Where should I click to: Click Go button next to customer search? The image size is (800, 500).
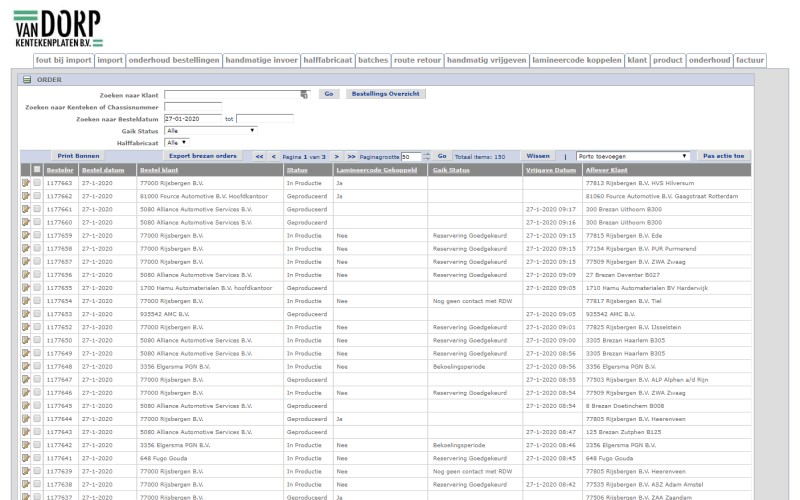click(329, 94)
